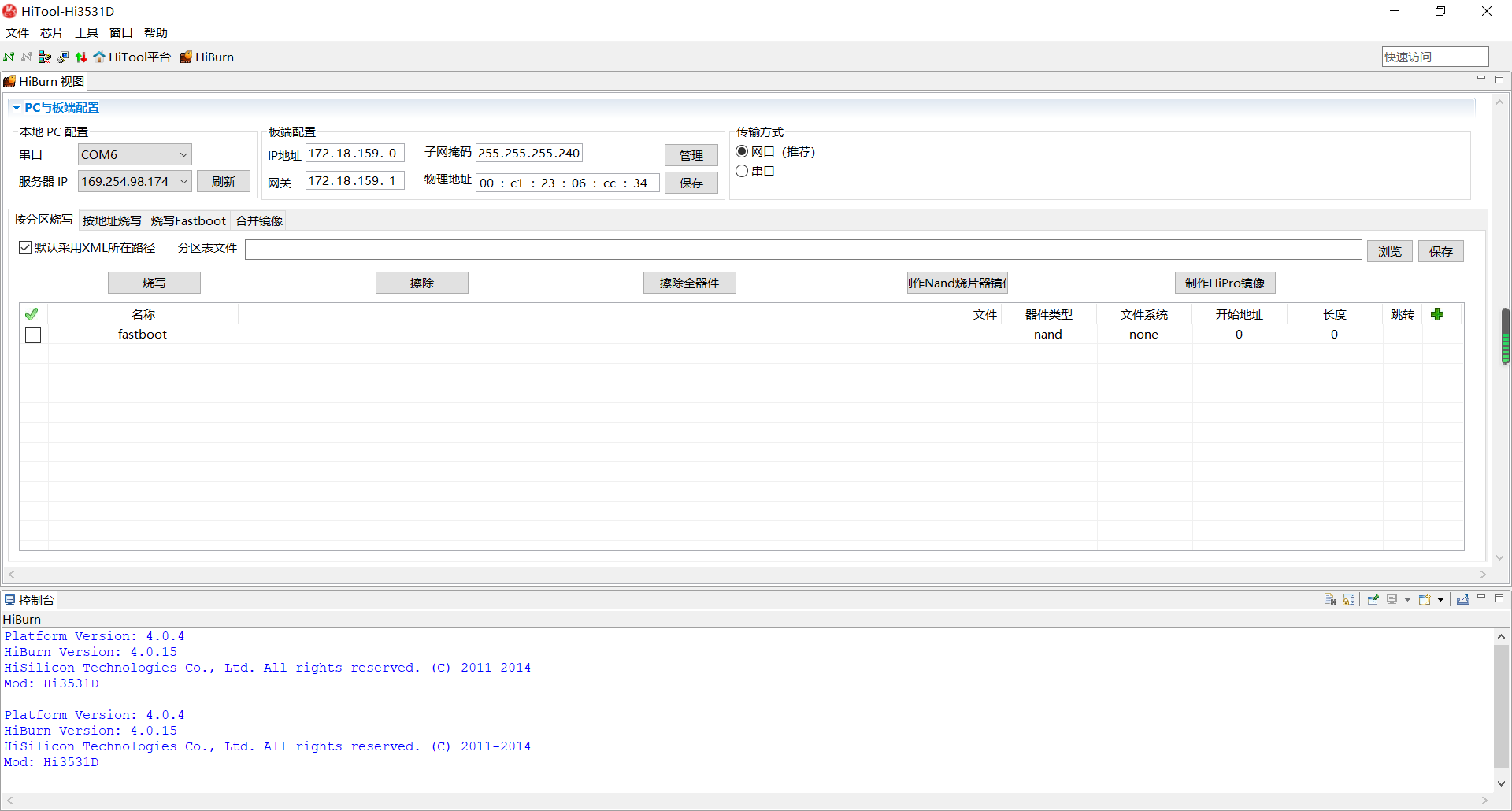Uncheck 默认采用XML所在路径

pyautogui.click(x=25, y=247)
